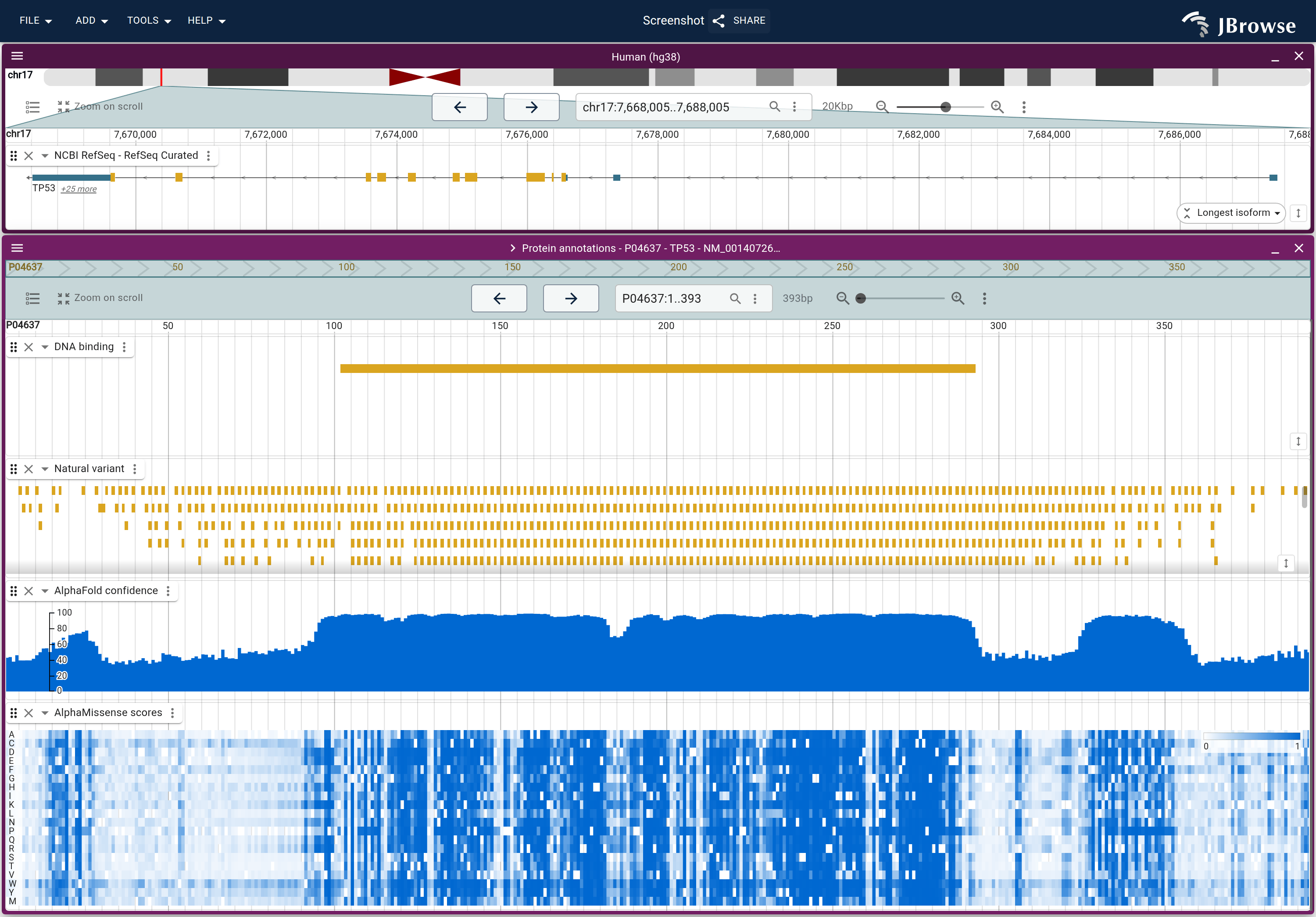
Task: Pan right in the P04637 protein view
Action: click(571, 299)
